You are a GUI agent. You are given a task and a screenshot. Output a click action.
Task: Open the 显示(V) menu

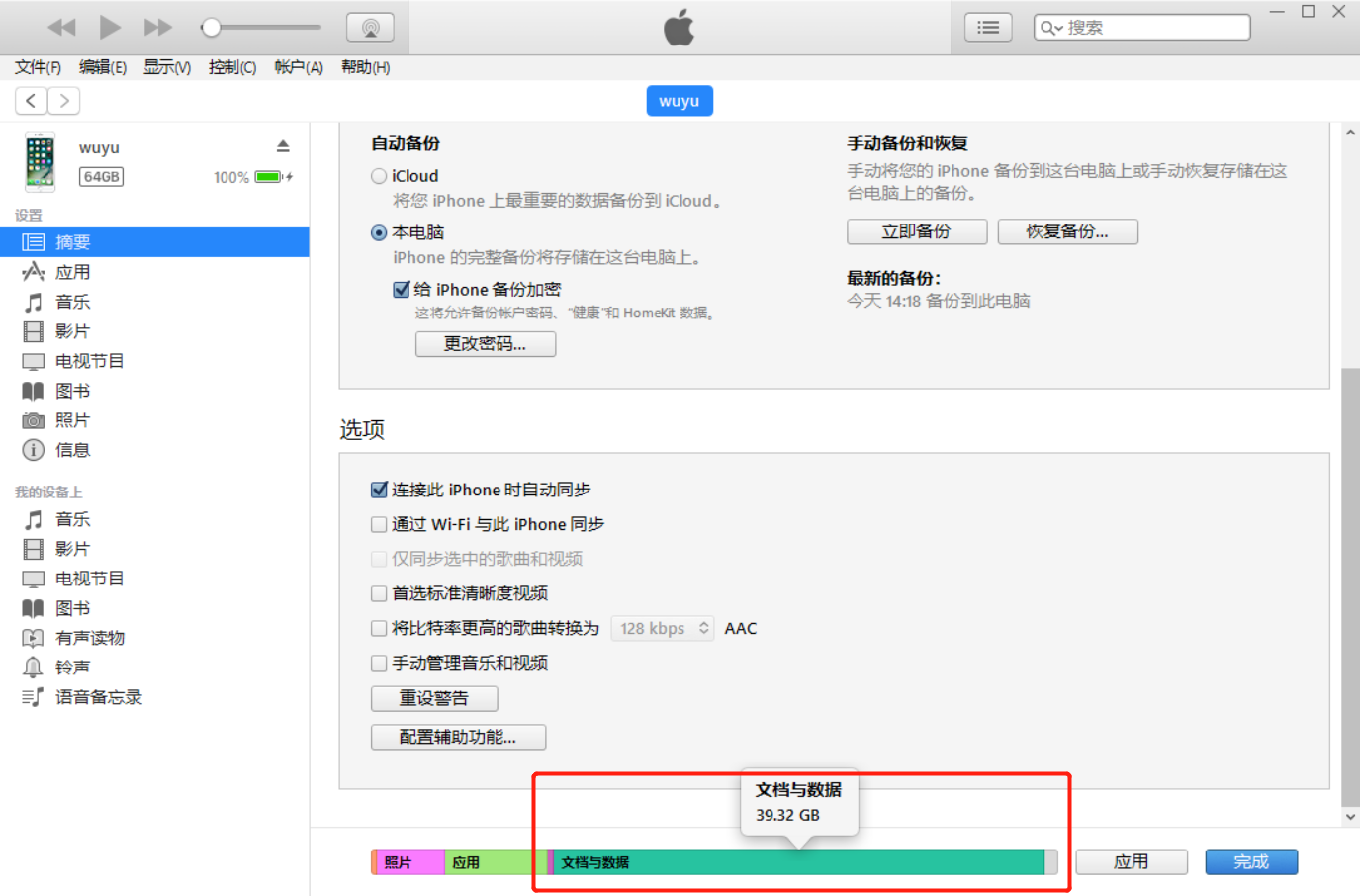pyautogui.click(x=167, y=67)
